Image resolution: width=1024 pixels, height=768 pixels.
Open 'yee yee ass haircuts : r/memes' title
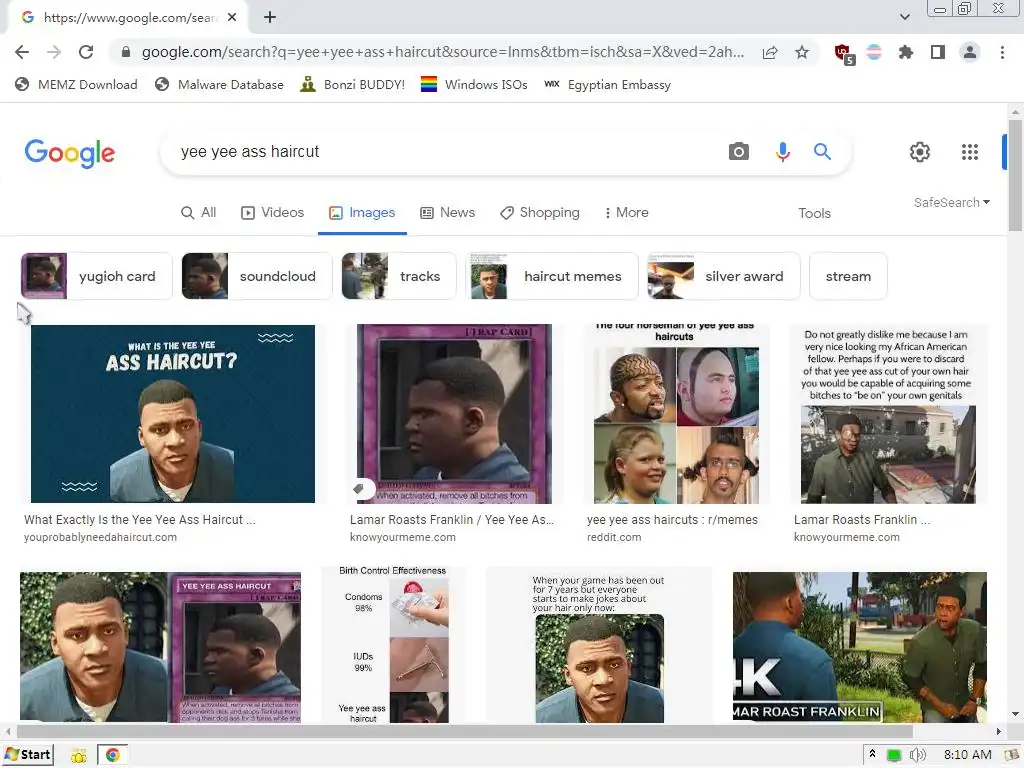pos(672,520)
